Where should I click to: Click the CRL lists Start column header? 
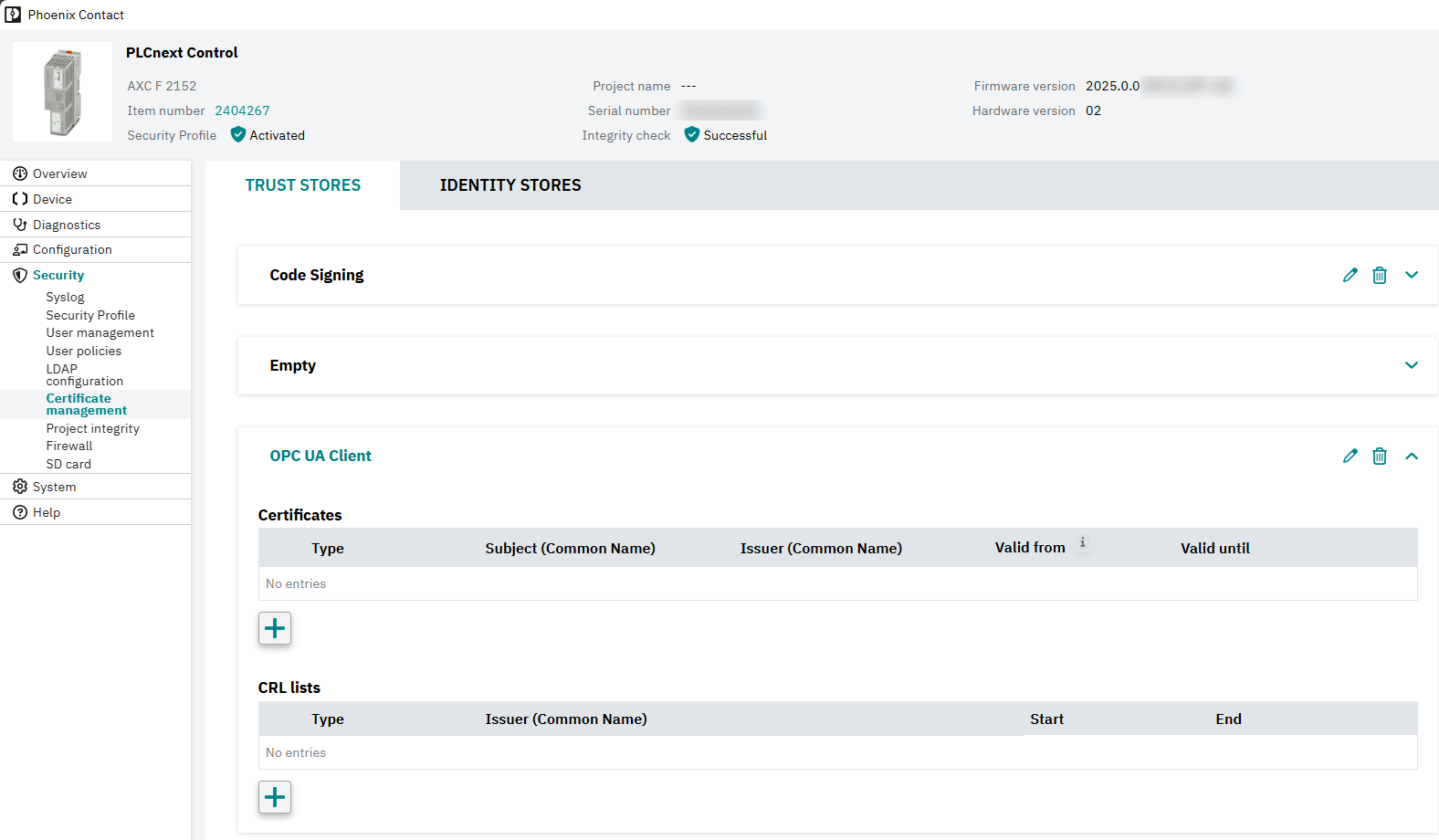point(1046,719)
